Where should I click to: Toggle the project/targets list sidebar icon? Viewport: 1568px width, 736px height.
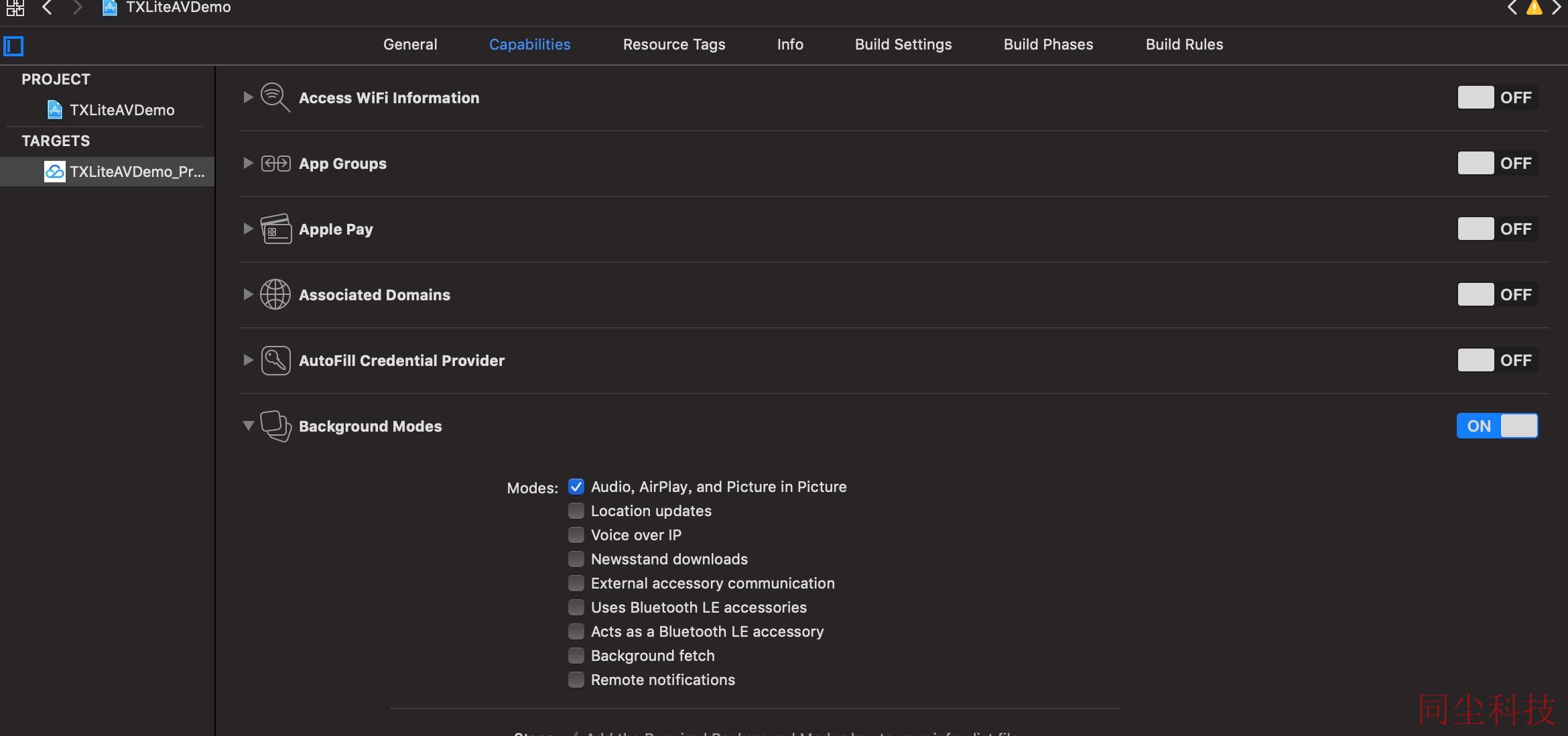click(x=13, y=46)
